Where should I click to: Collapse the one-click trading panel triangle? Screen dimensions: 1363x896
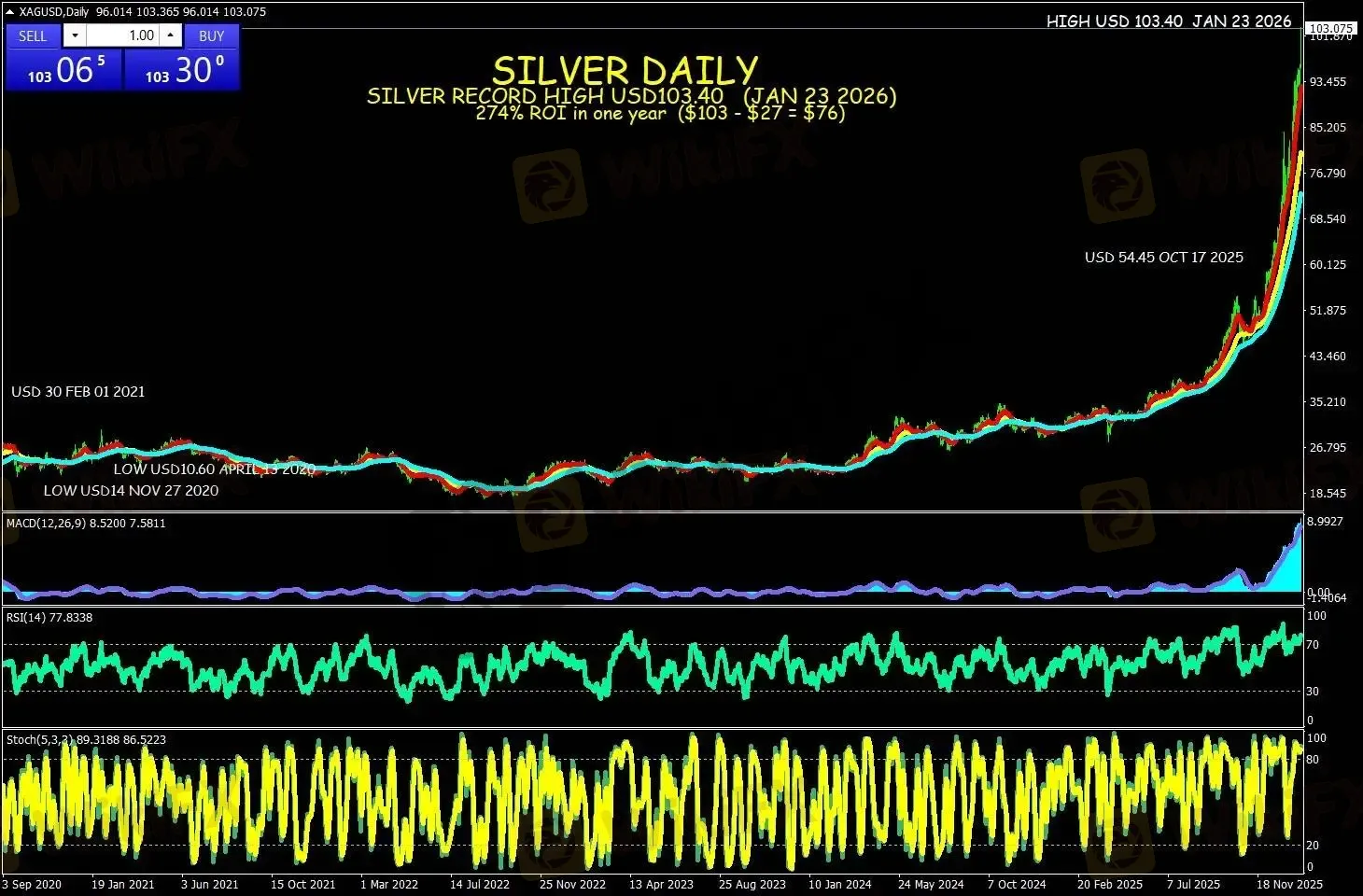click(10, 11)
